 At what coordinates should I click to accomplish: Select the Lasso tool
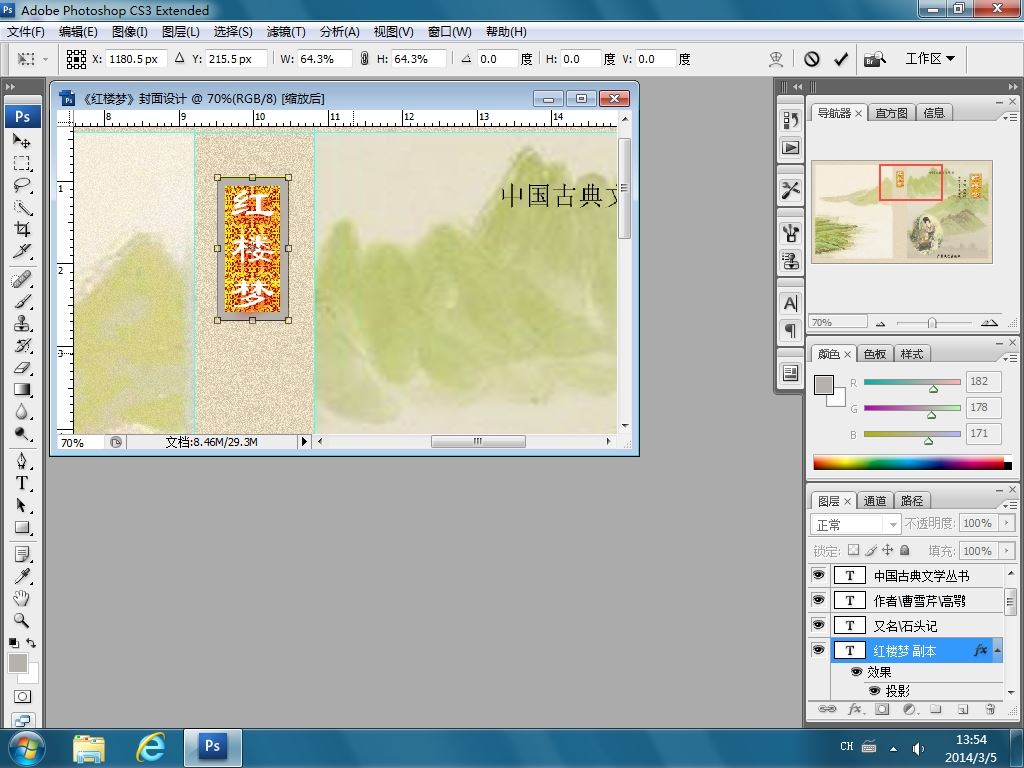(22, 185)
